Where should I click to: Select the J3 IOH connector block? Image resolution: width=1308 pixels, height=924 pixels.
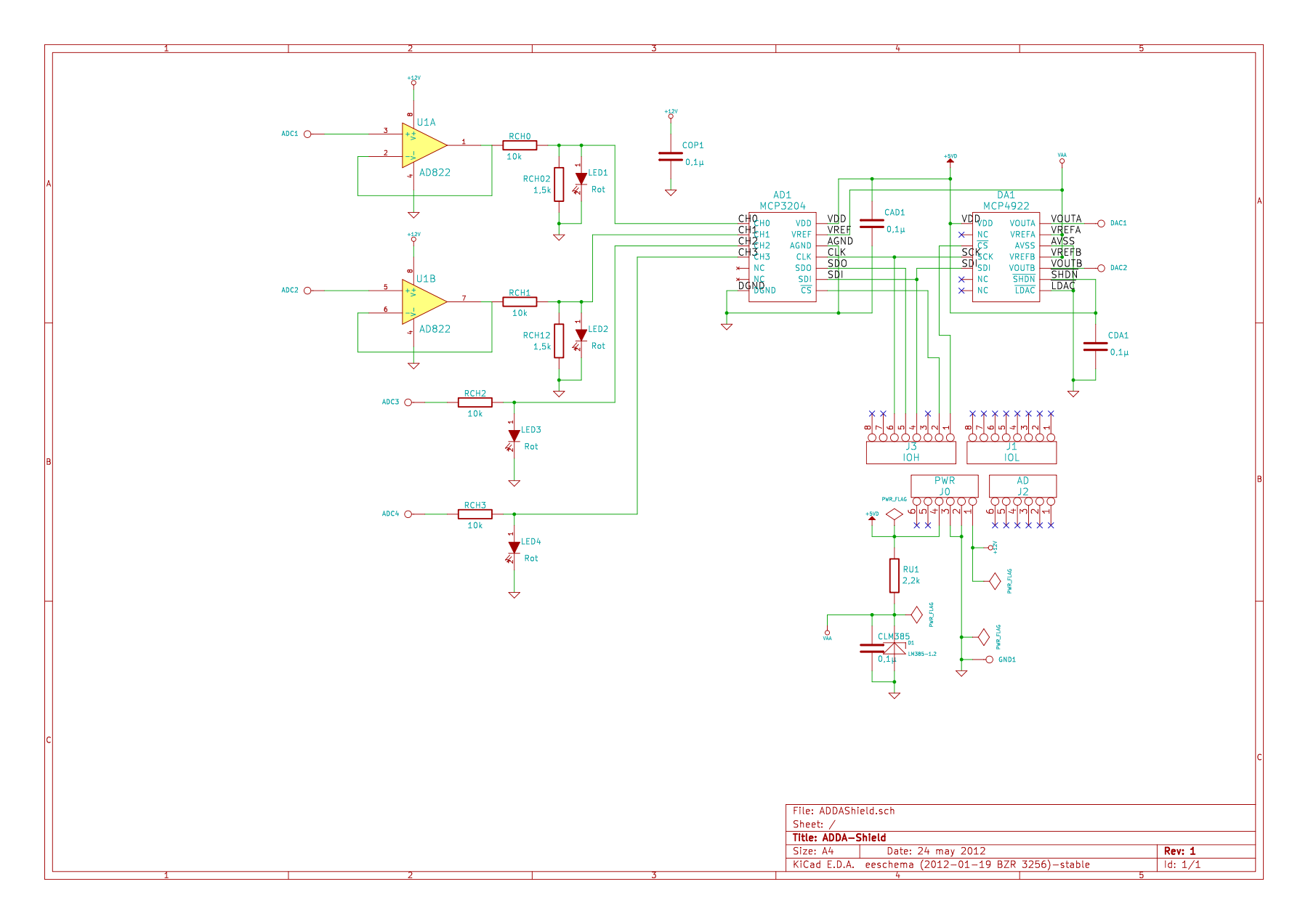pos(911,453)
